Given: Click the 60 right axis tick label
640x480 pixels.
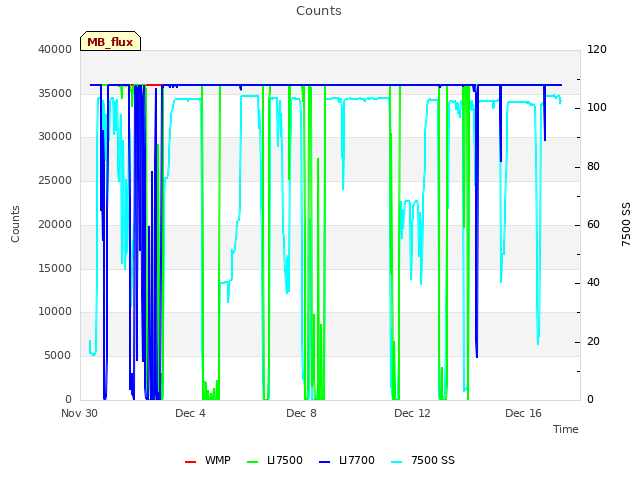Looking at the screenshot, I should 593,224.
